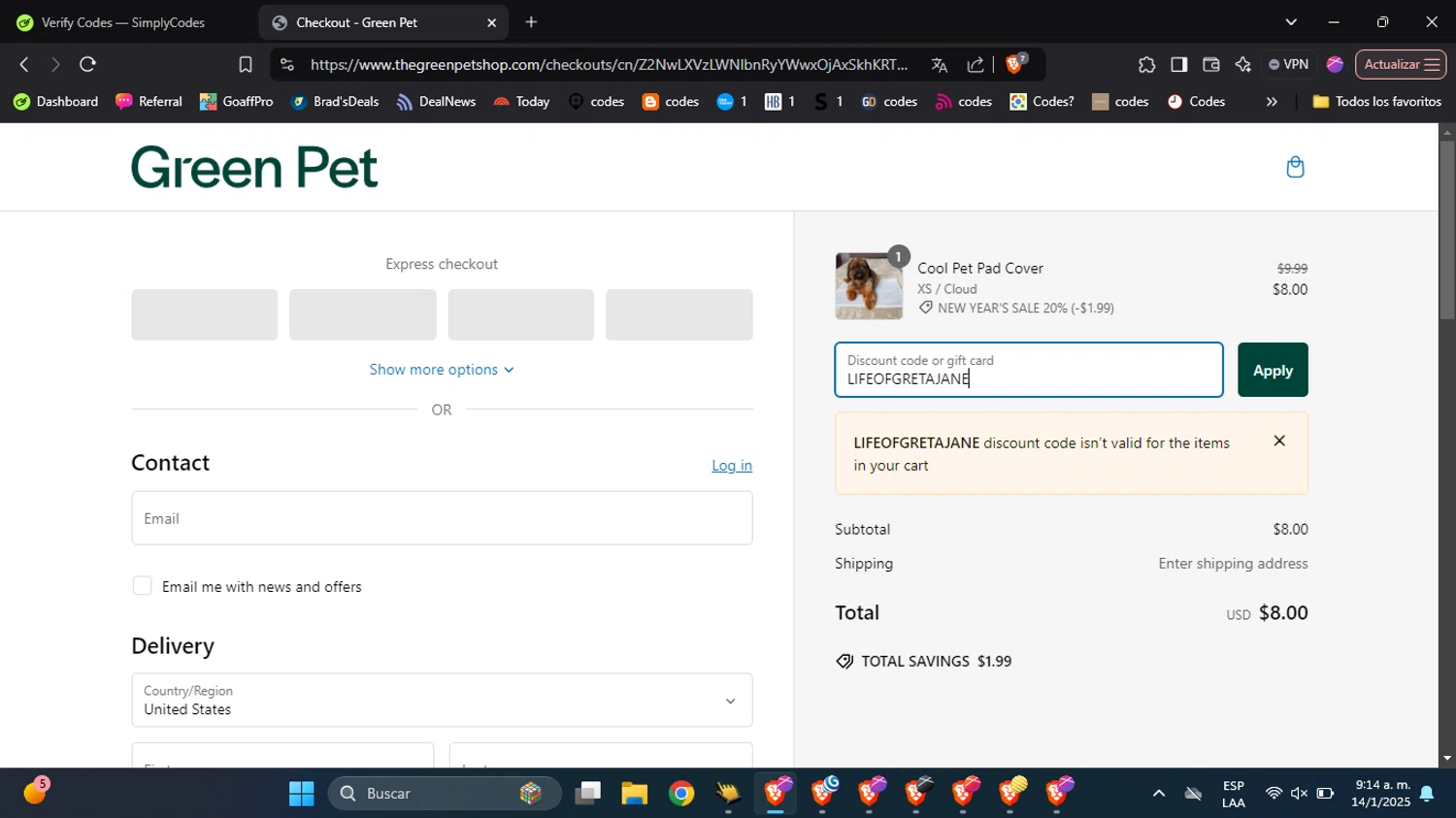Open the Codes? bookmark

pos(1042,101)
